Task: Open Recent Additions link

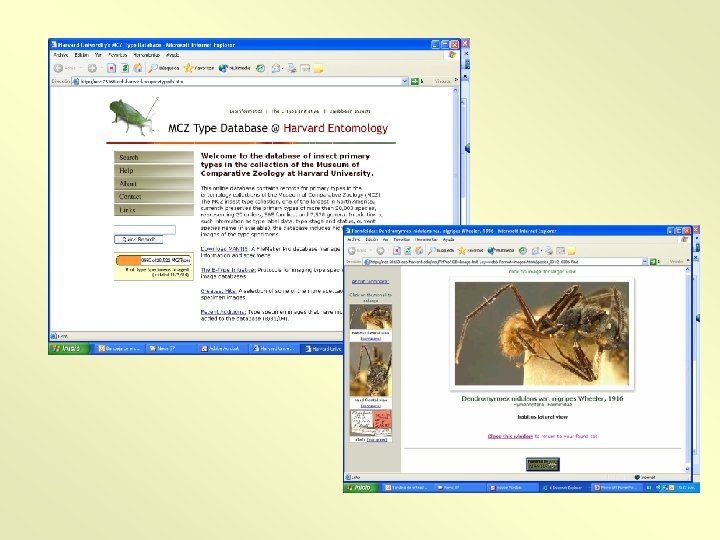Action: [223, 312]
